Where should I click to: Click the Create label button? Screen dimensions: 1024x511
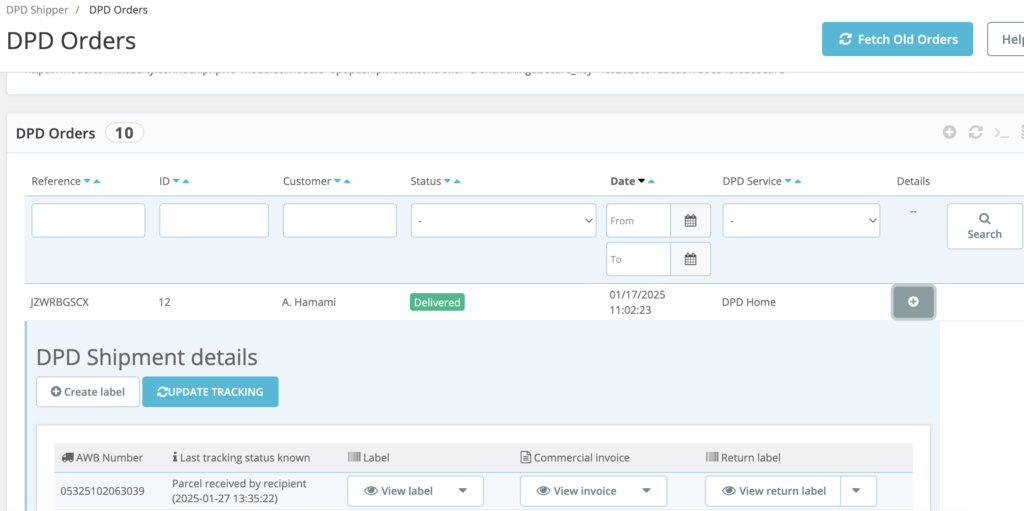tap(87, 392)
